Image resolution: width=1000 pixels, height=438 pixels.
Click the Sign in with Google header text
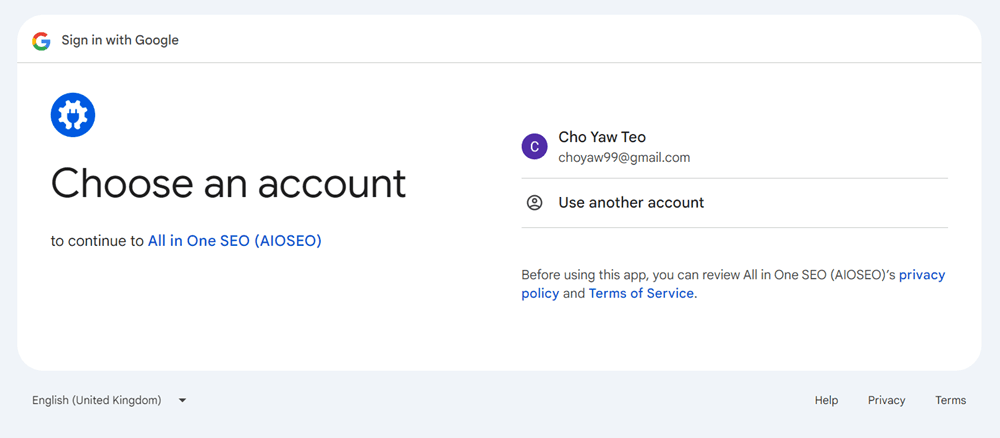pyautogui.click(x=120, y=41)
